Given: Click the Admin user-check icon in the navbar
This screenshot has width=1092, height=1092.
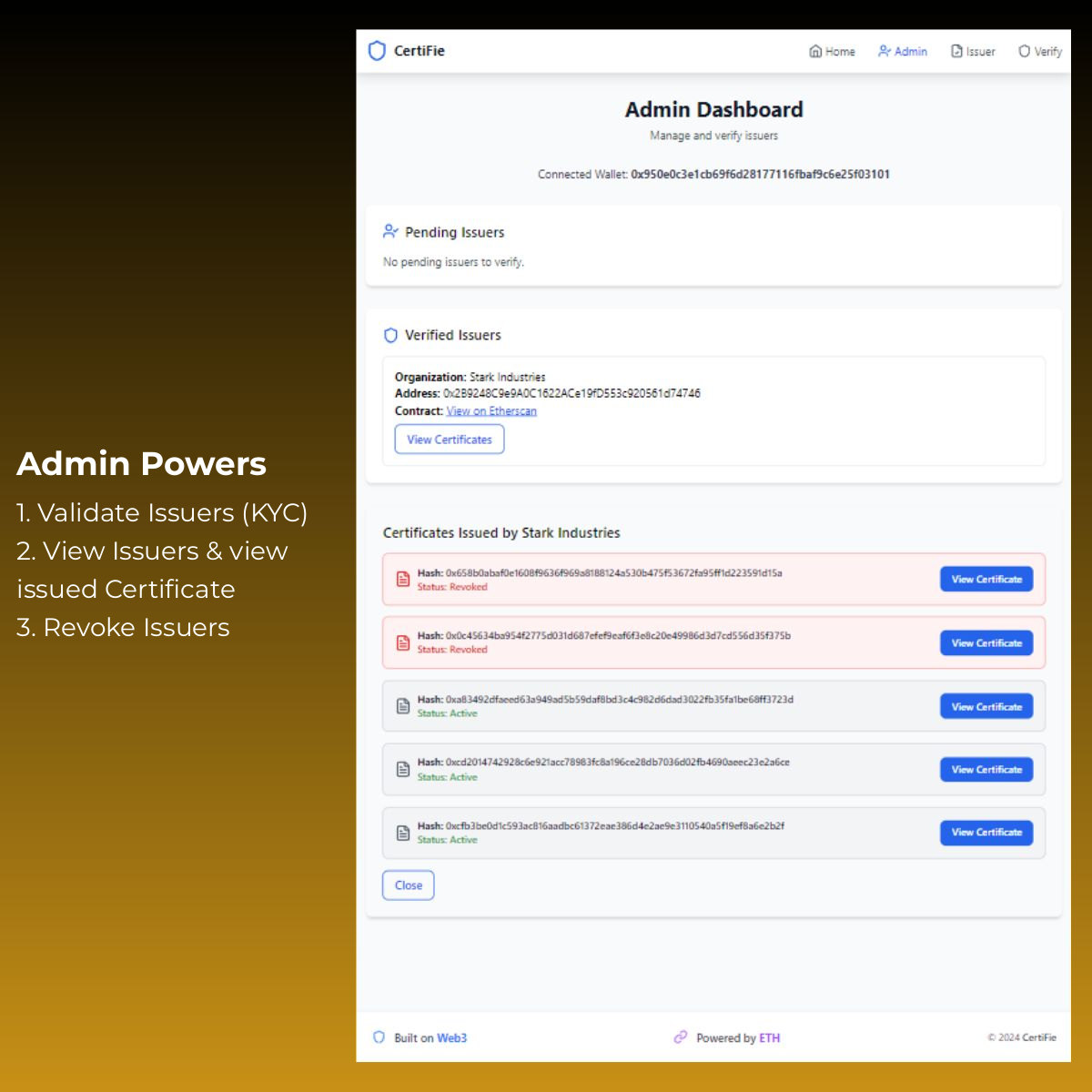Looking at the screenshot, I should (x=885, y=51).
